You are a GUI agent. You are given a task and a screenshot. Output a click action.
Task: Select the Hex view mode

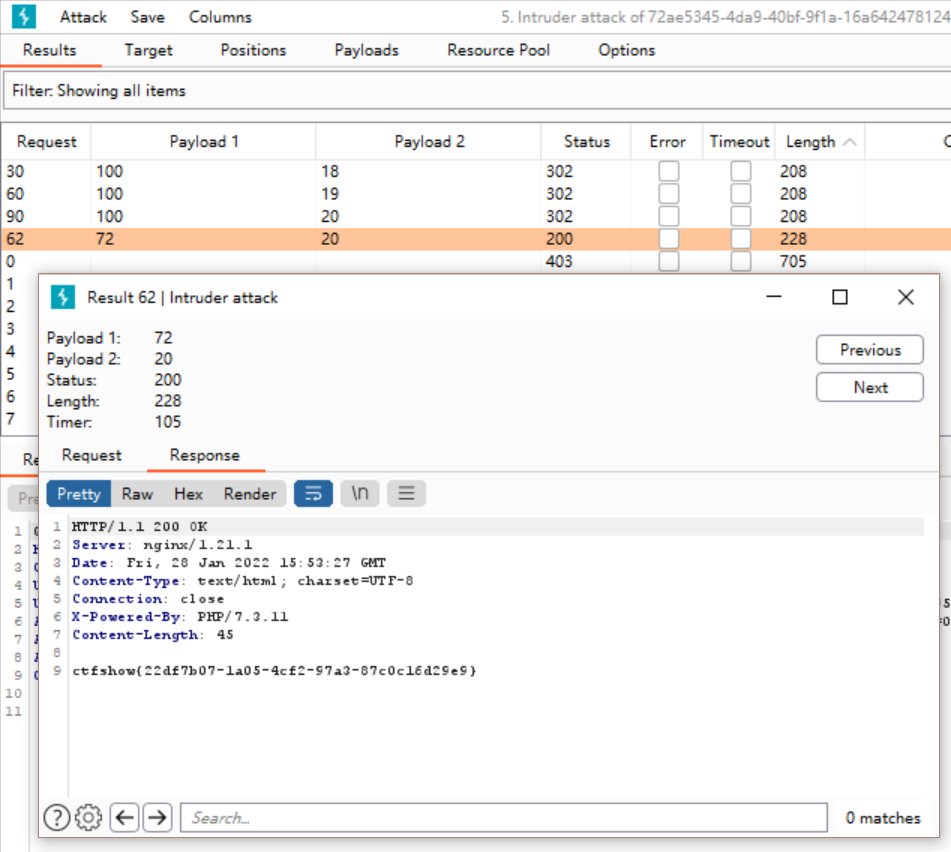coord(189,494)
